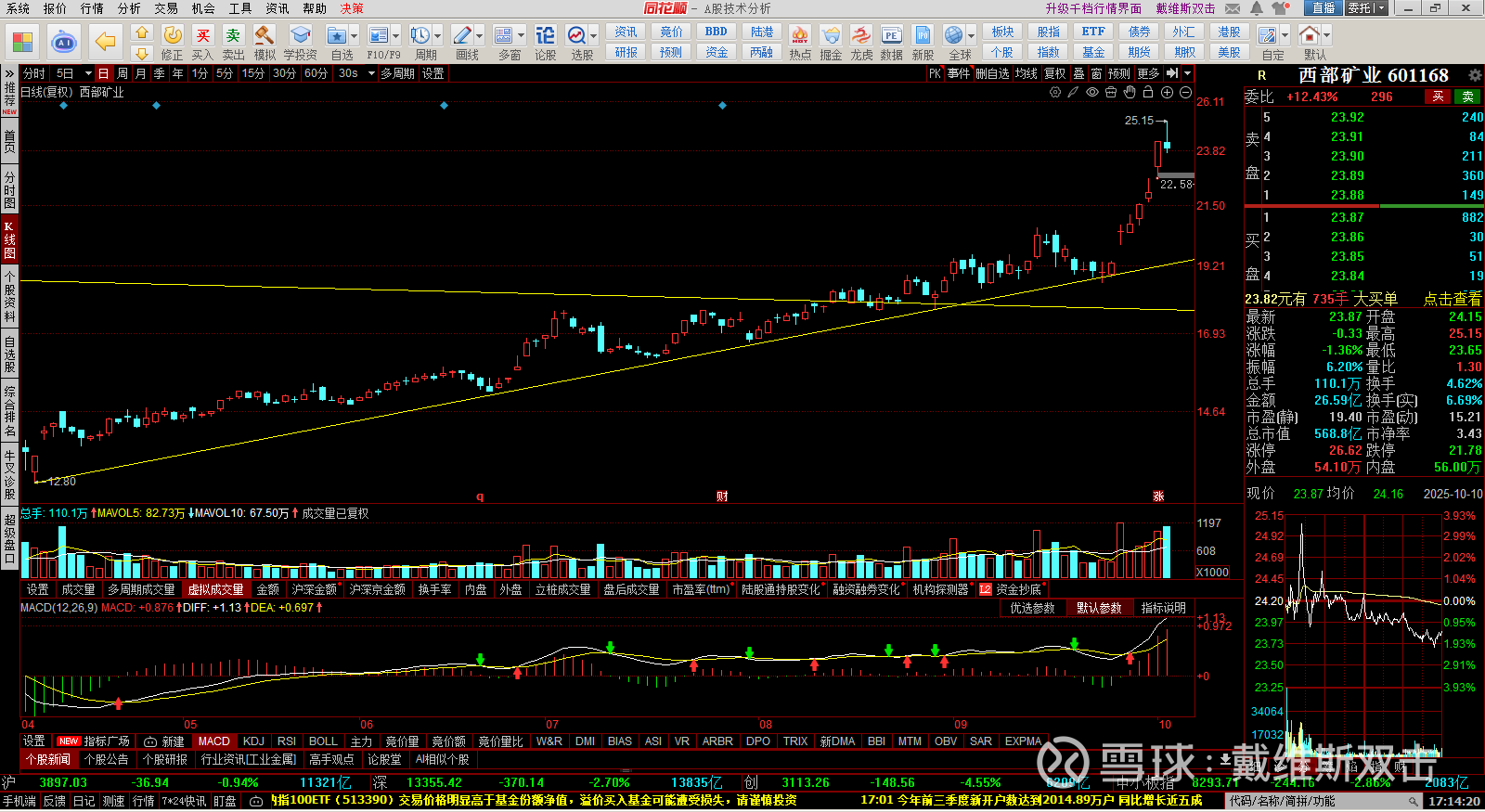Click the page-down arrow toolbar icon

pos(142,53)
